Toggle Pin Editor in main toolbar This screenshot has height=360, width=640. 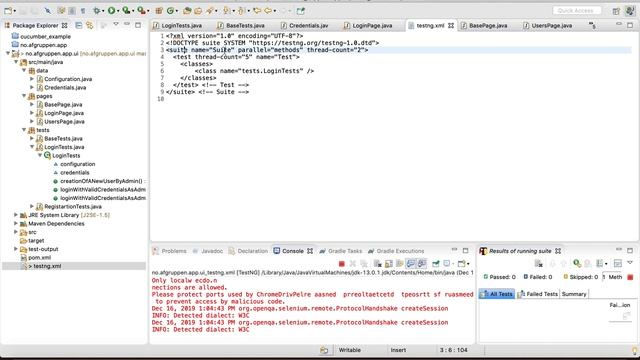(x=301, y=11)
